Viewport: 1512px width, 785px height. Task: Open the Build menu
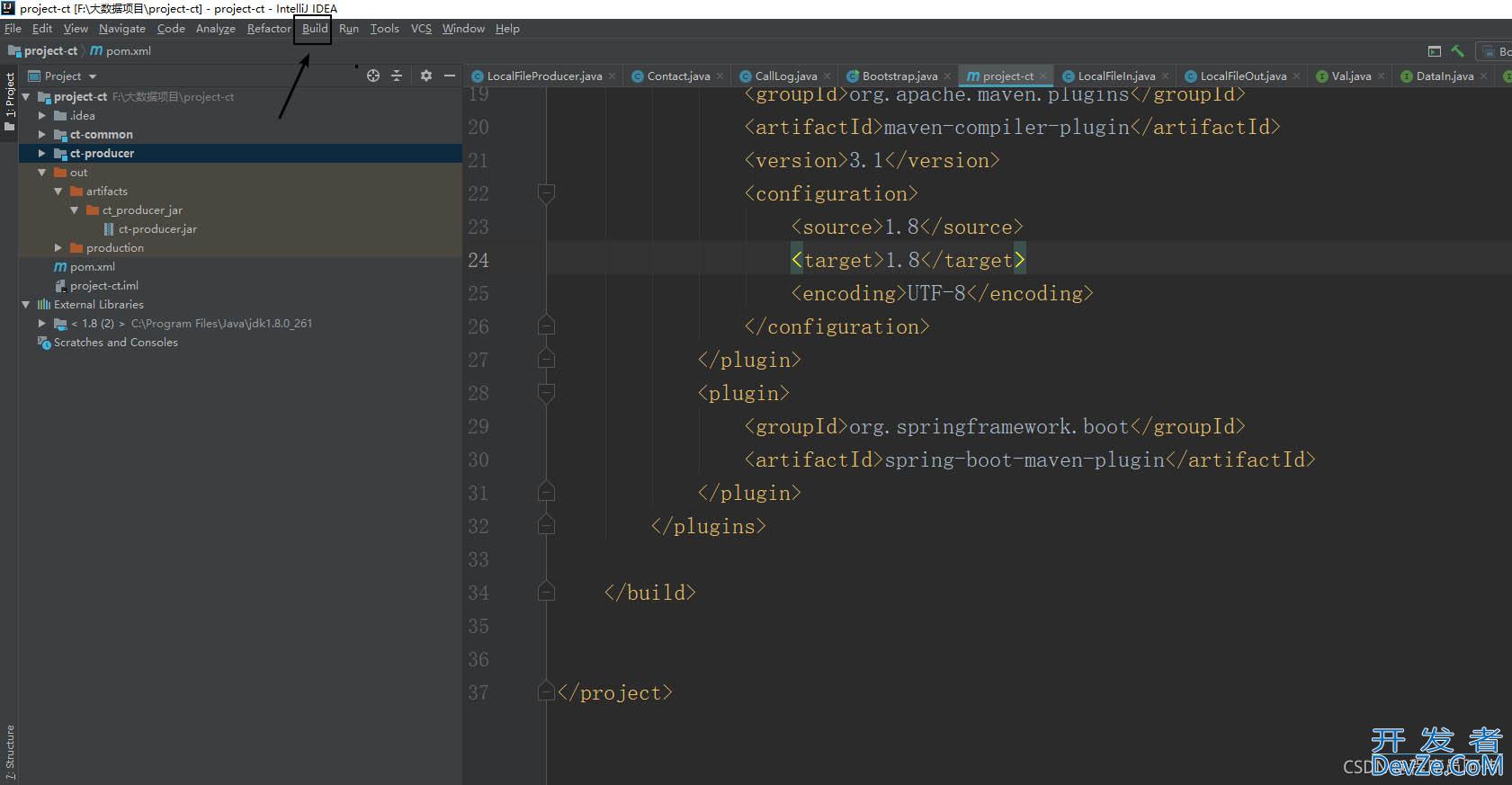click(x=315, y=29)
